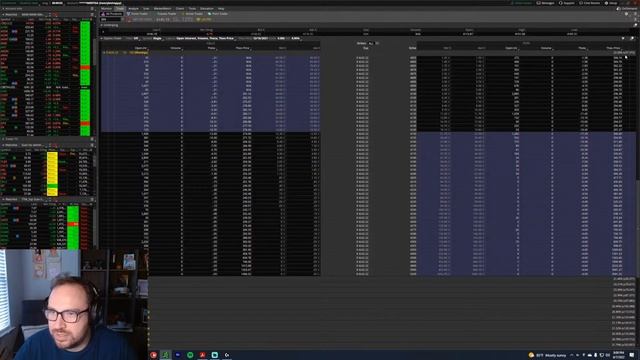Click the Underlying section settings icon

[635, 25]
